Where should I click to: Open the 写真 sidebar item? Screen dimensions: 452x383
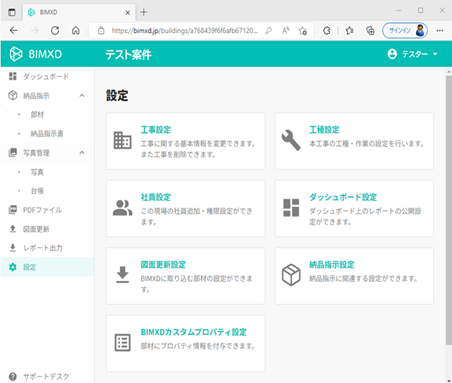tap(37, 172)
